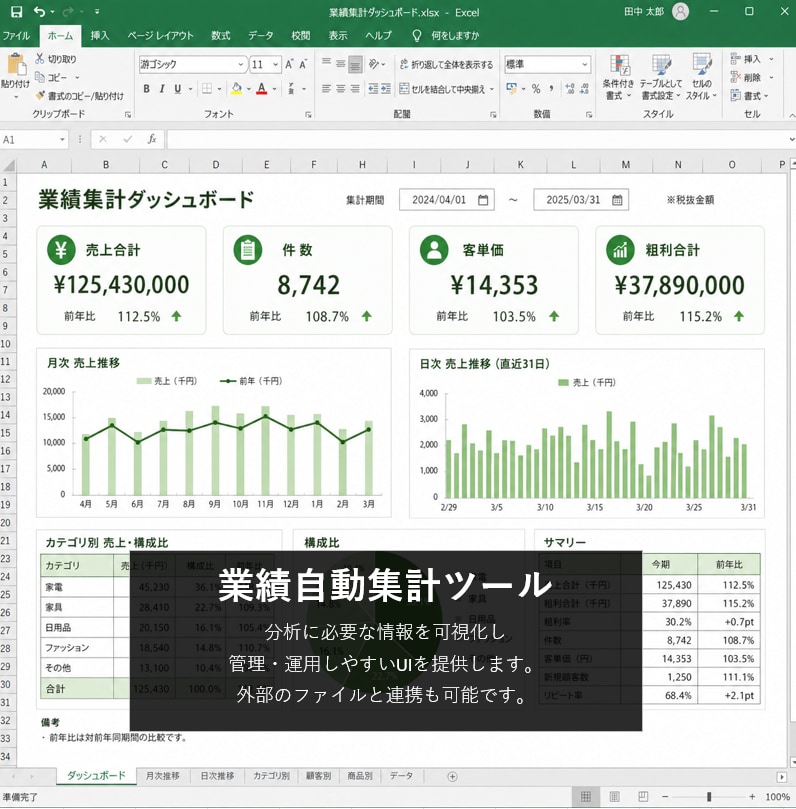The width and height of the screenshot is (796, 809).
Task: Open the カテゴリ別 sheet tab
Action: tap(271, 775)
